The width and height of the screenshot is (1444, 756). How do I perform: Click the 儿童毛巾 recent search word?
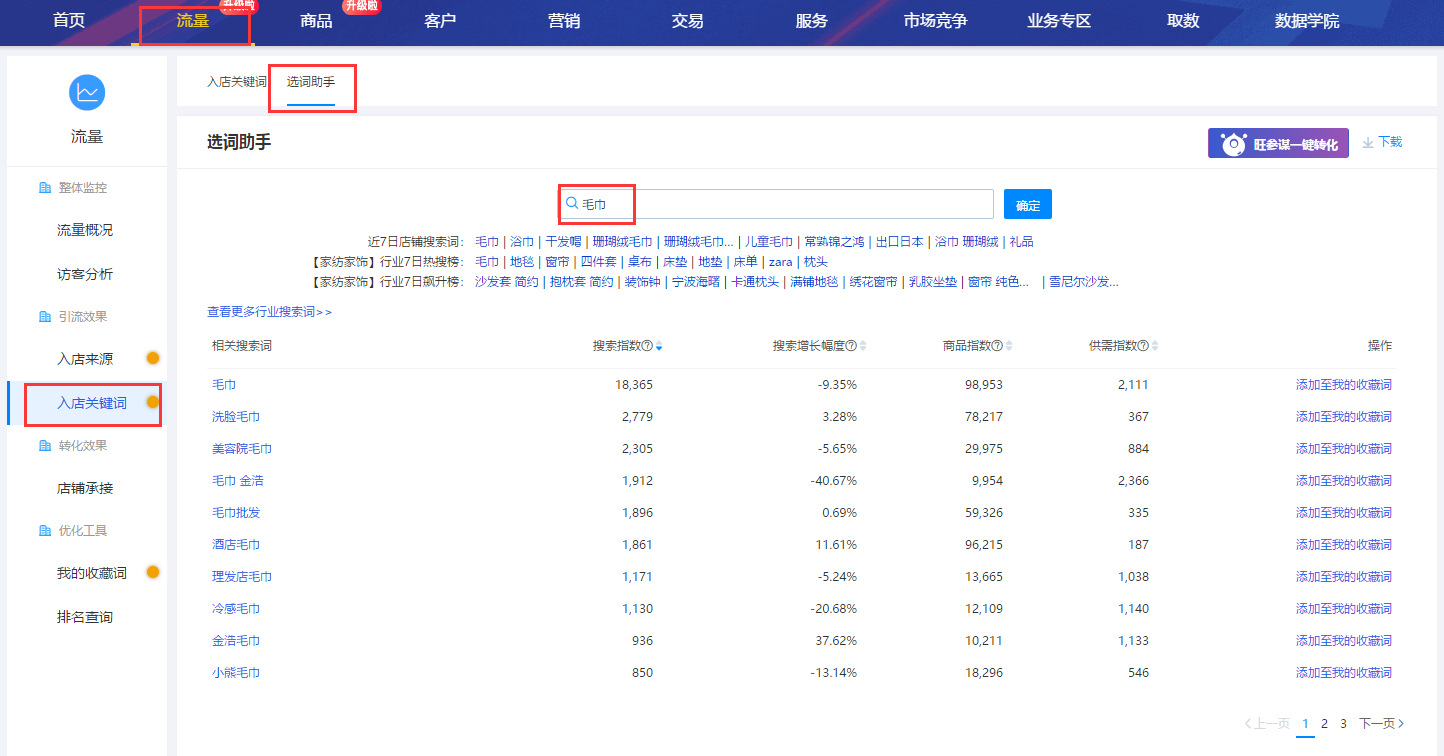click(769, 242)
